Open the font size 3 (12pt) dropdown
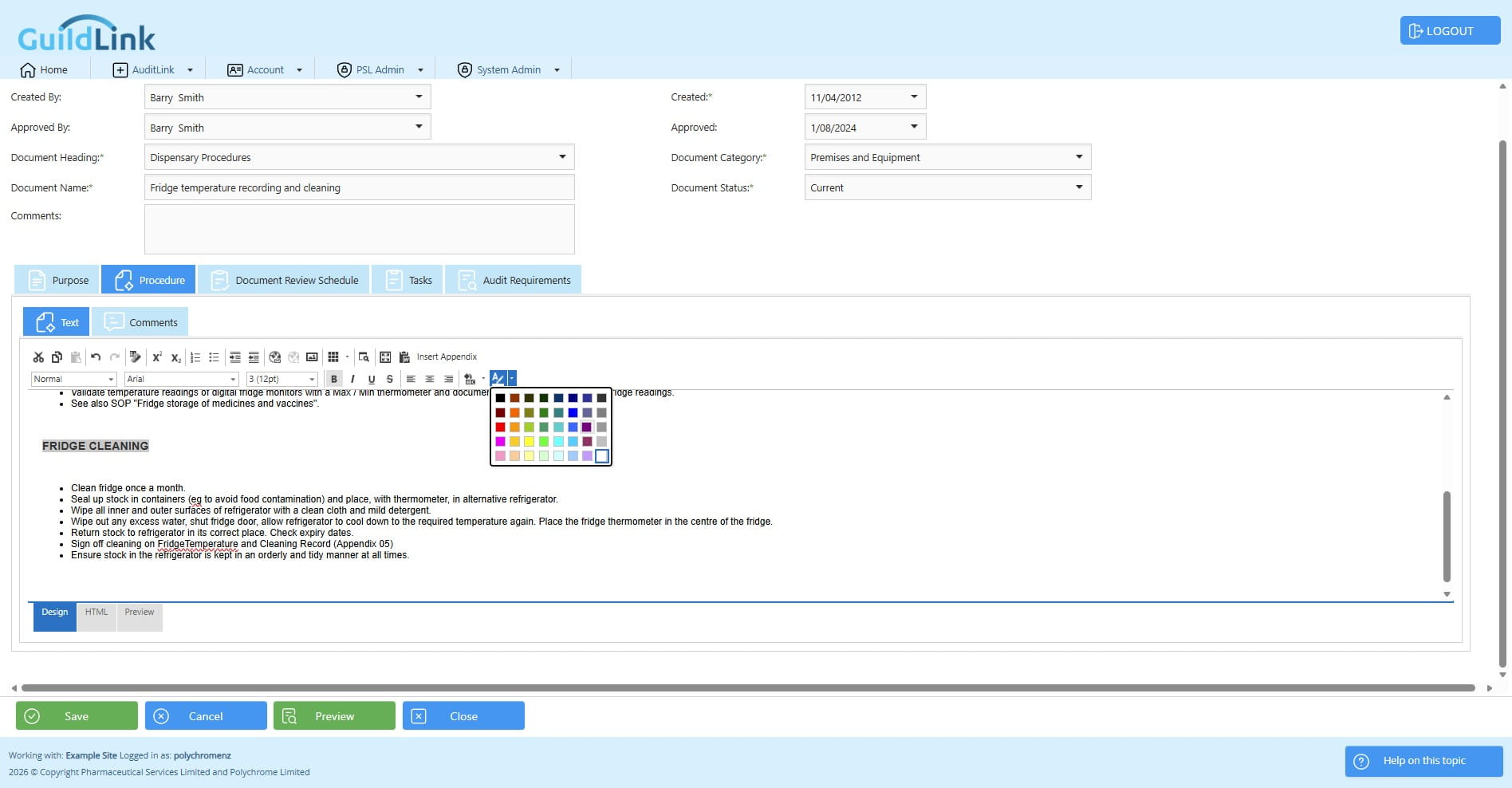Image resolution: width=1512 pixels, height=788 pixels. (282, 379)
